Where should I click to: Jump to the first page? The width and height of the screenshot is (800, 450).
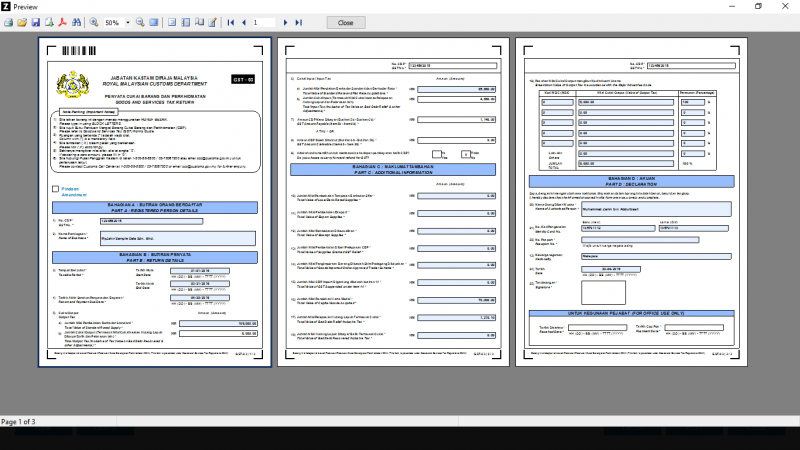click(x=233, y=22)
